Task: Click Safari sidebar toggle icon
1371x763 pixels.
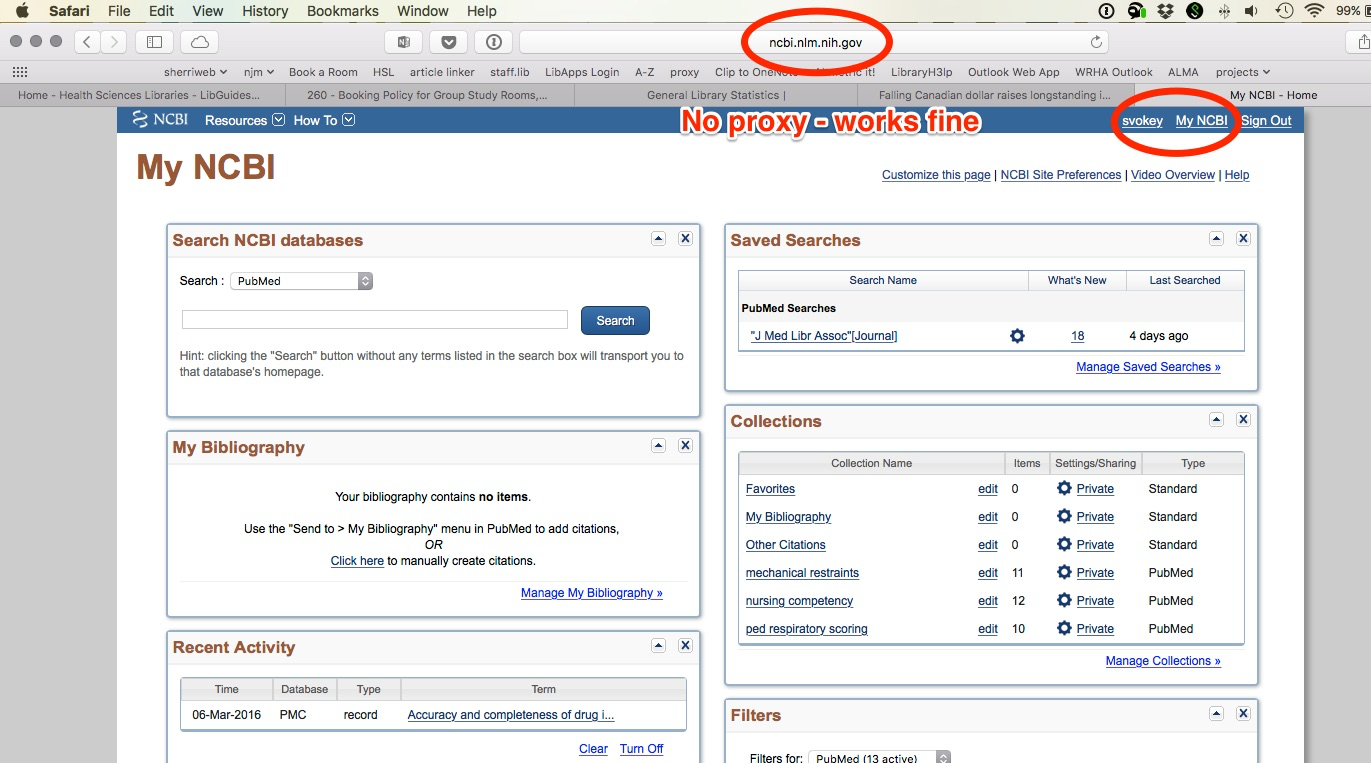Action: 154,42
